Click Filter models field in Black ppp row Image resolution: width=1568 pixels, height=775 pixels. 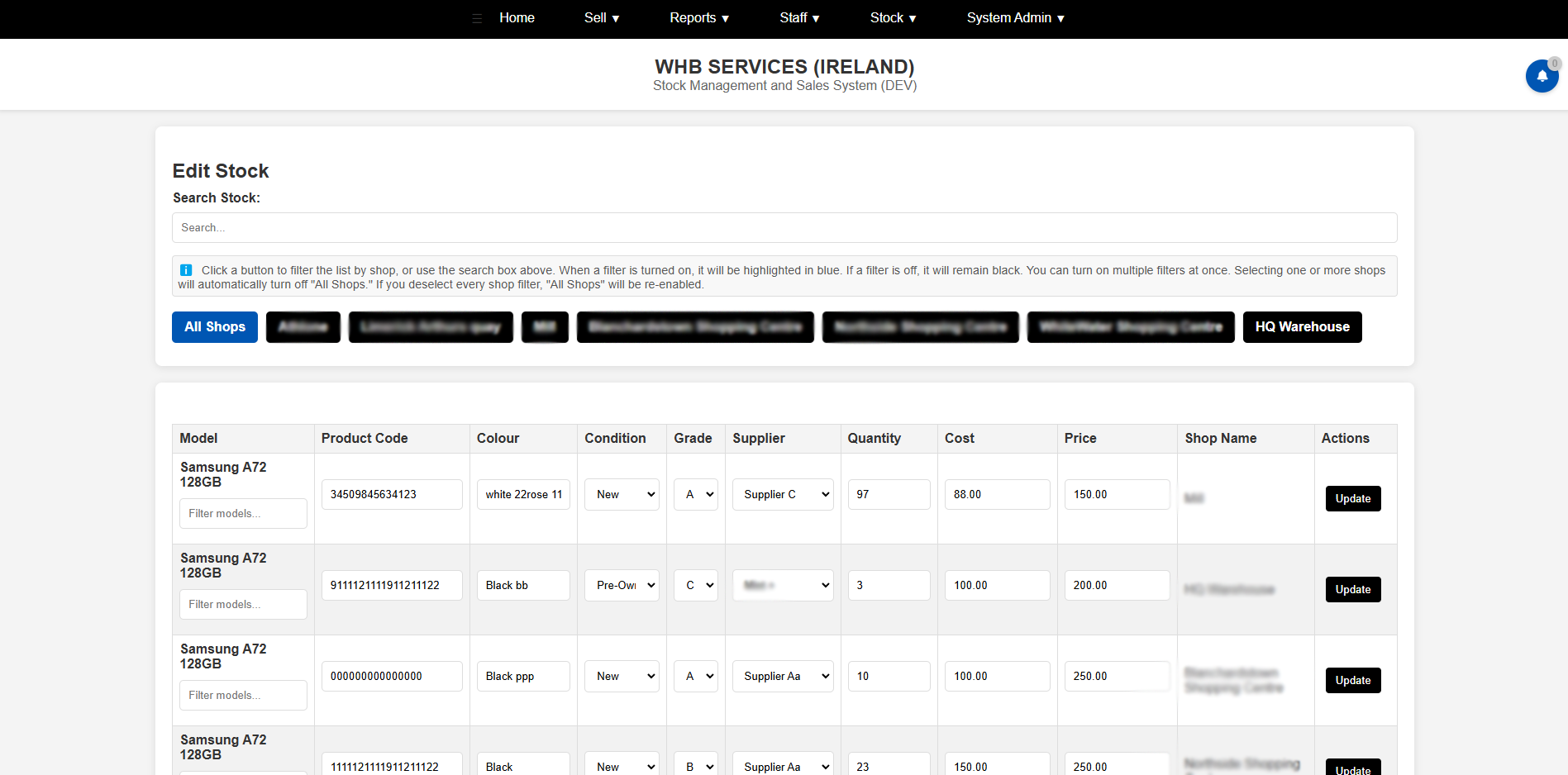coord(243,695)
